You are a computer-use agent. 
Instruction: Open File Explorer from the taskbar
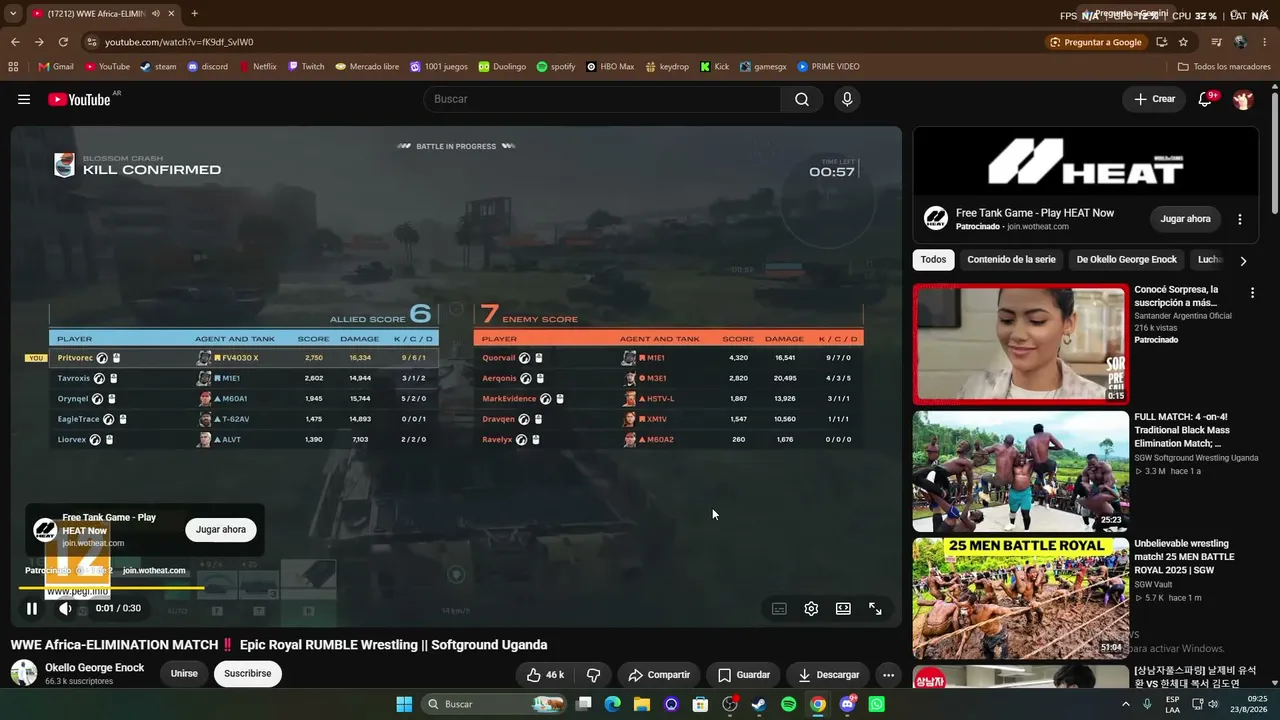(642, 704)
